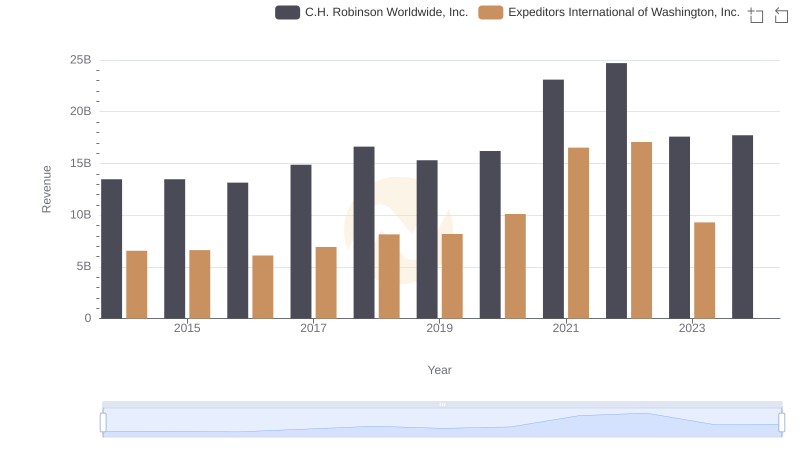Click the 25B y-axis label
The height and width of the screenshot is (461, 800).
(81, 60)
